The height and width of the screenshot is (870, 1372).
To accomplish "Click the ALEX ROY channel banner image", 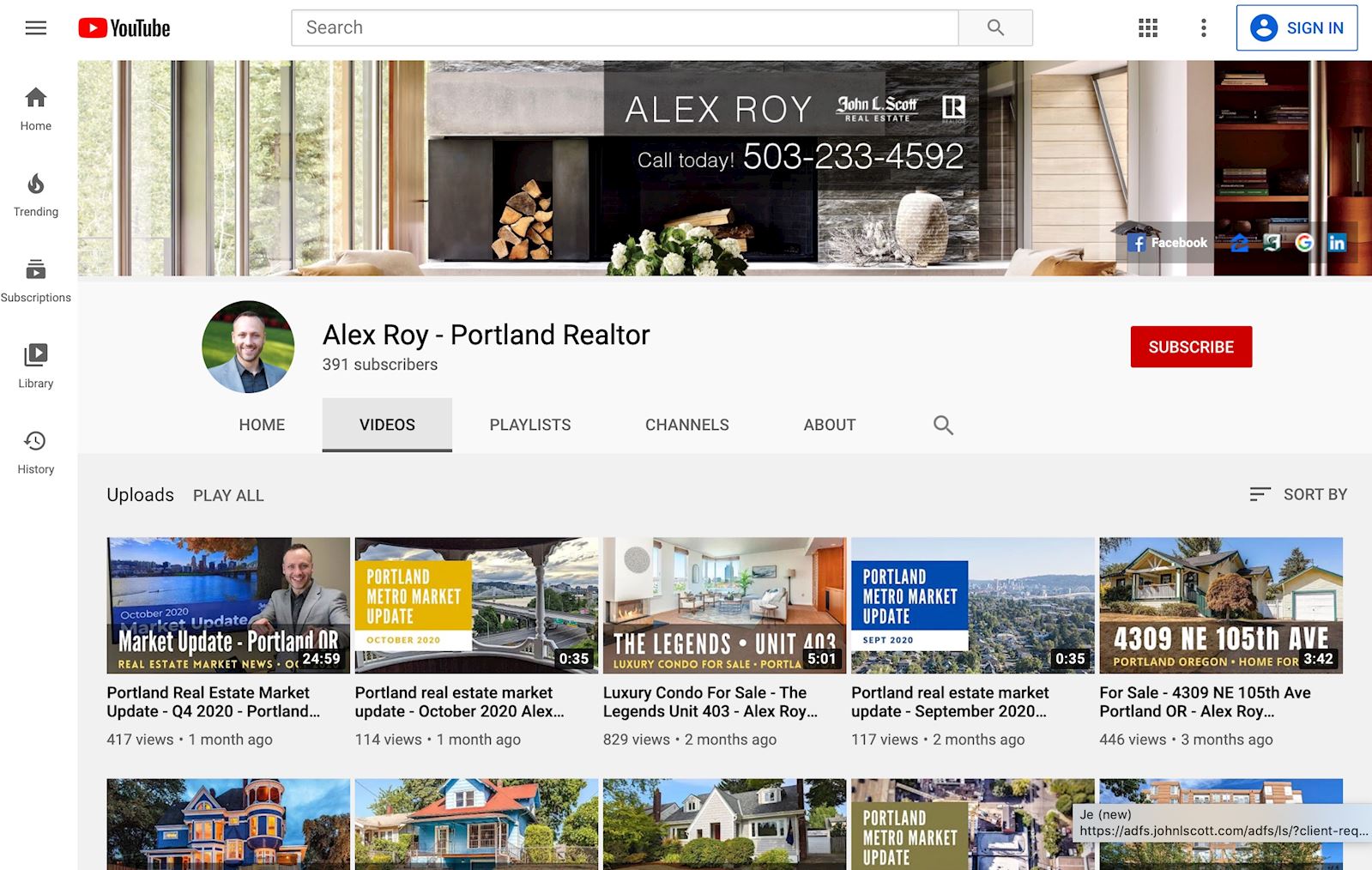I will coord(725,168).
